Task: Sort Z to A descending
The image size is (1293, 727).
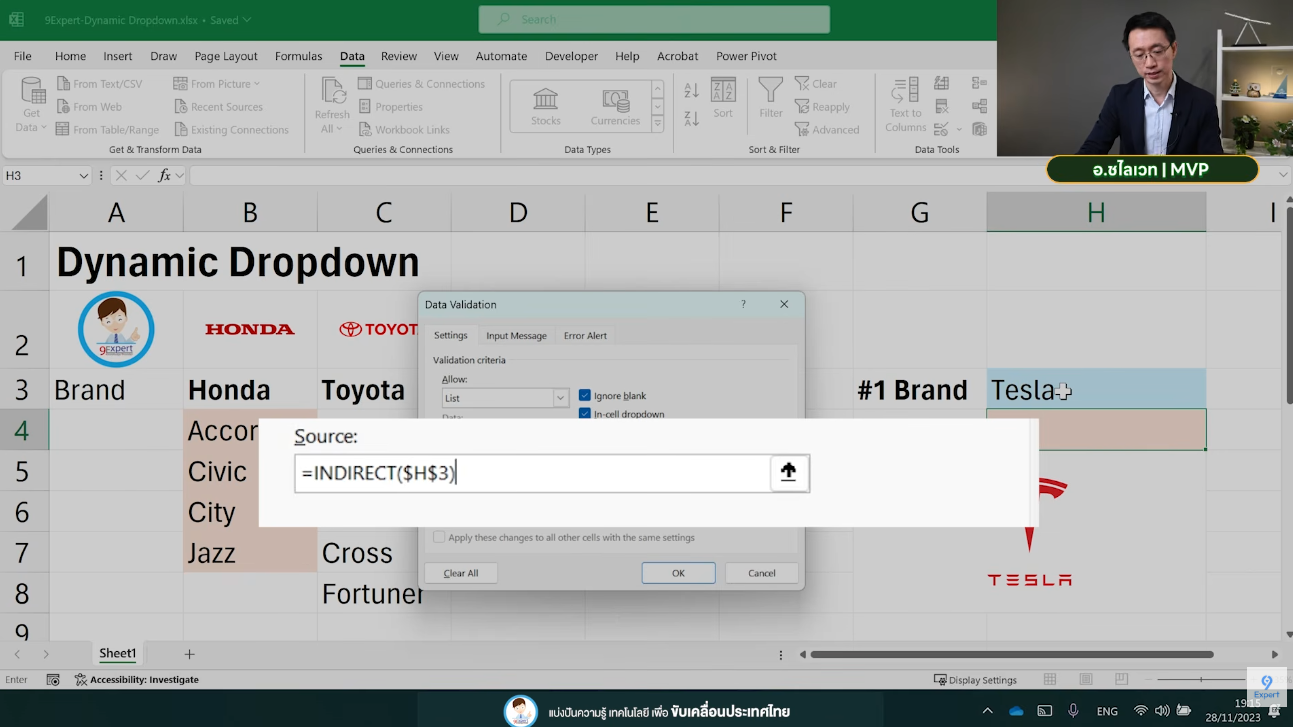Action: click(x=691, y=119)
